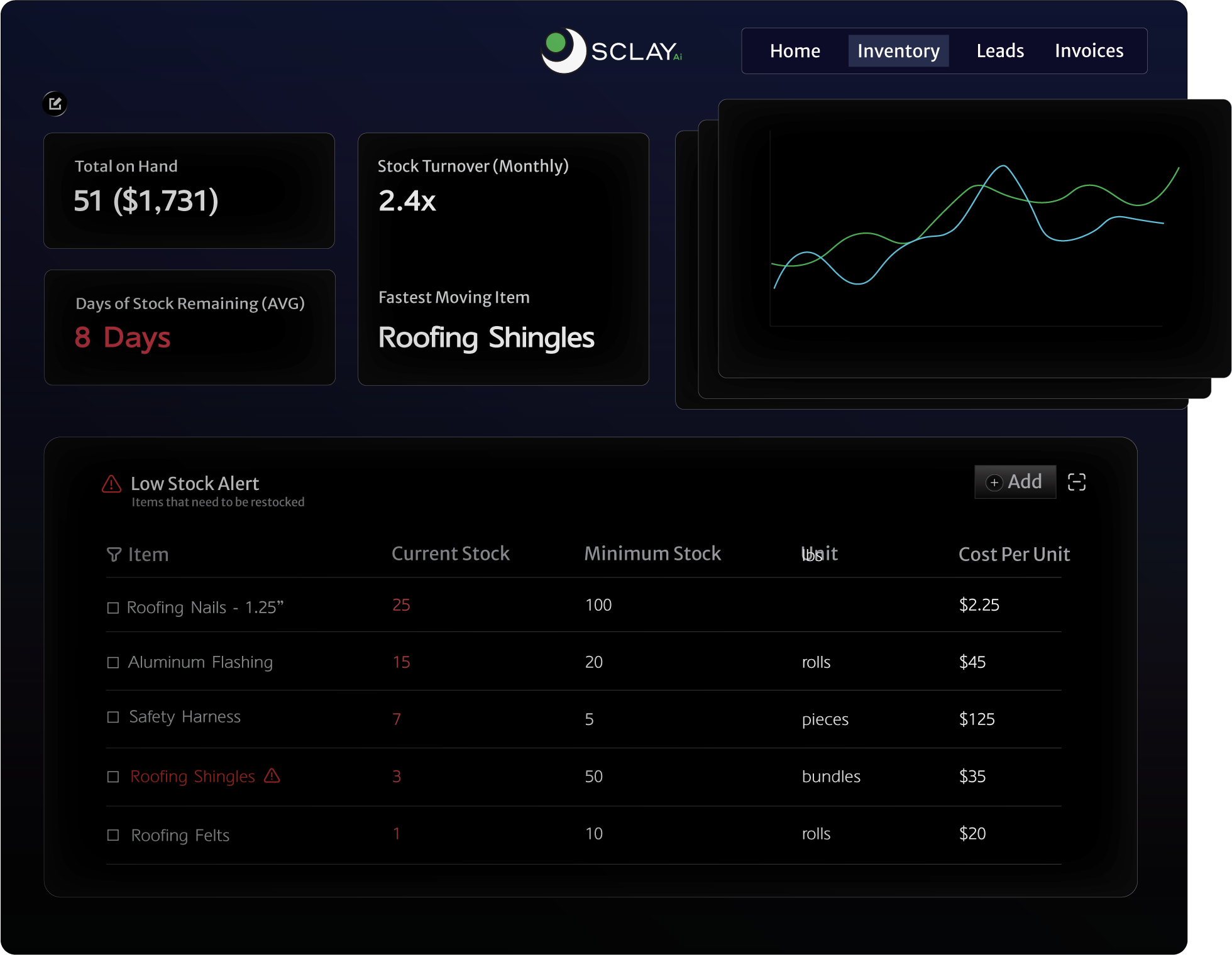Image resolution: width=1232 pixels, height=955 pixels.
Task: Click the Add button
Action: point(1015,481)
